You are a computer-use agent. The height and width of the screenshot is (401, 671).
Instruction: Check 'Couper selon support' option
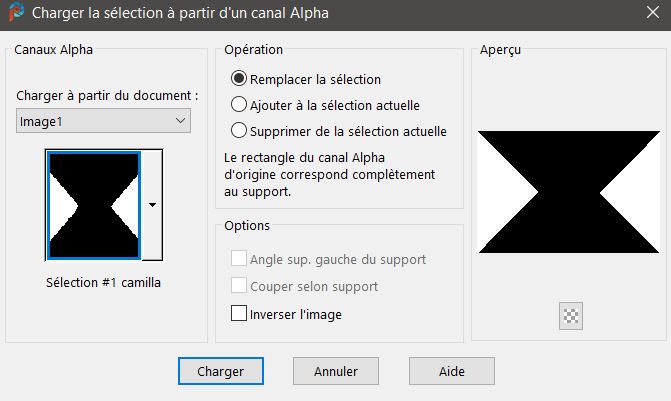click(239, 286)
